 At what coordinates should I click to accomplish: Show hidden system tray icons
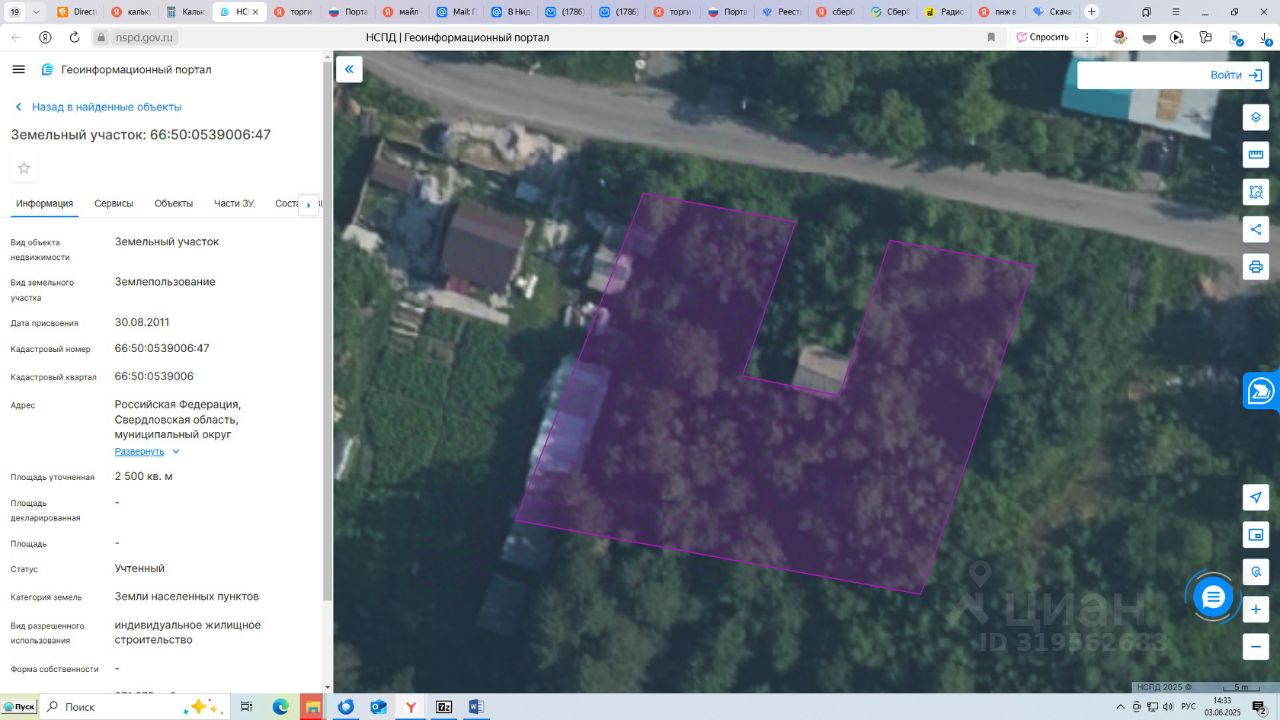pyautogui.click(x=1121, y=707)
